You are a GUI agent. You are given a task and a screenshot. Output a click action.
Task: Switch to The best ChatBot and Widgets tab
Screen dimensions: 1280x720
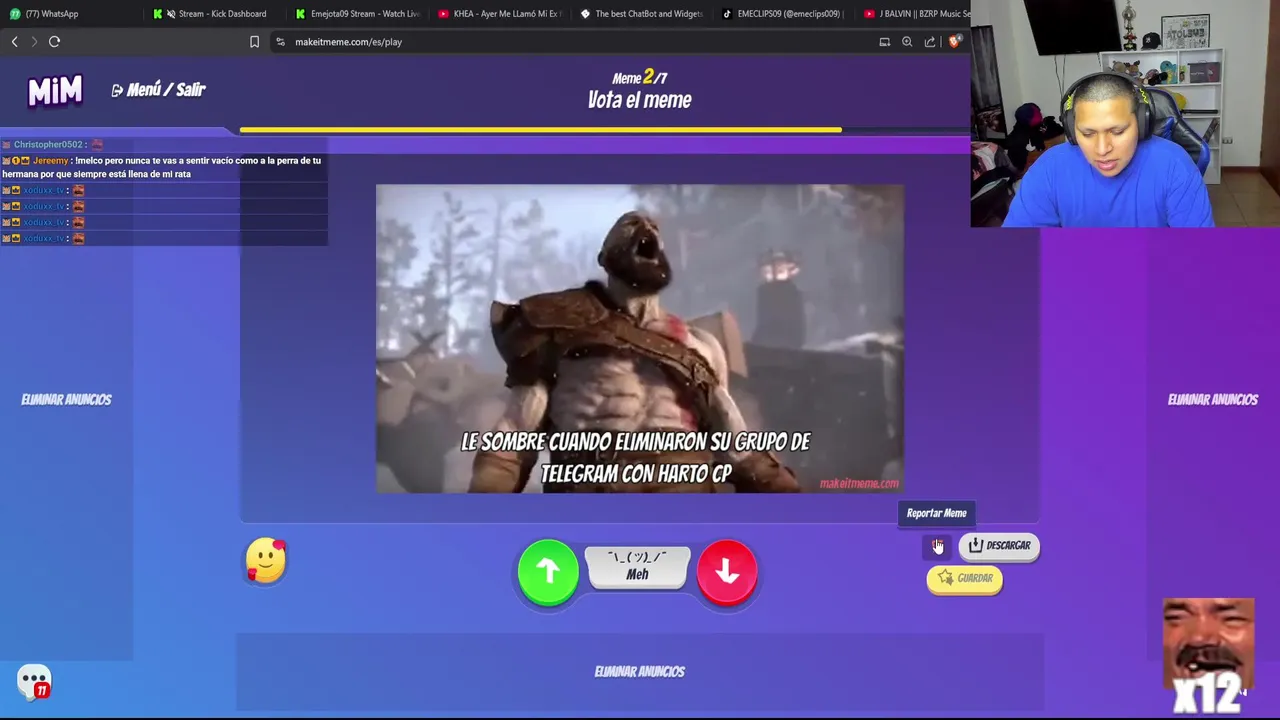point(642,14)
